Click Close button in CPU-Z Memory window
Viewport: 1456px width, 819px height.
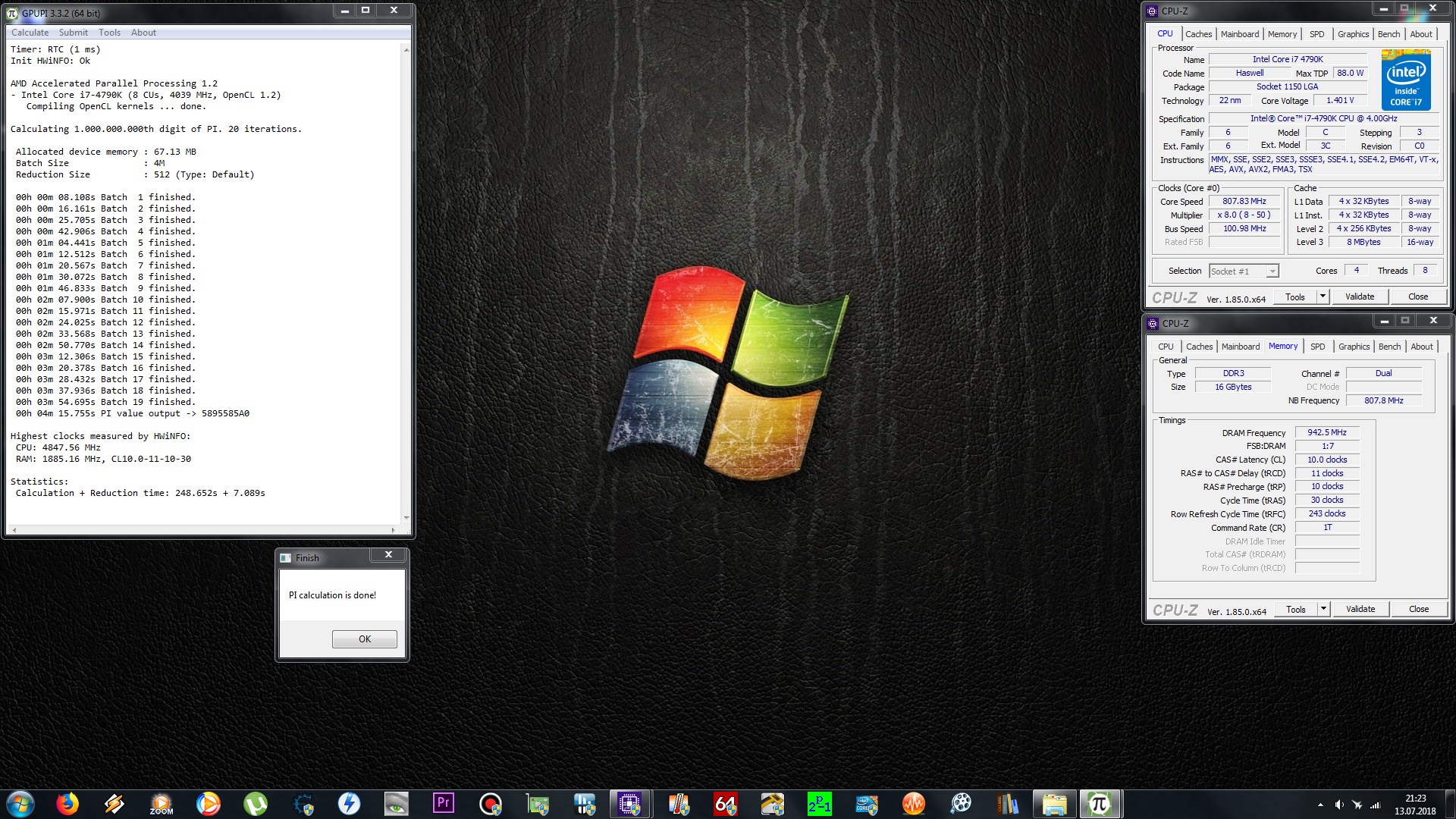point(1419,609)
